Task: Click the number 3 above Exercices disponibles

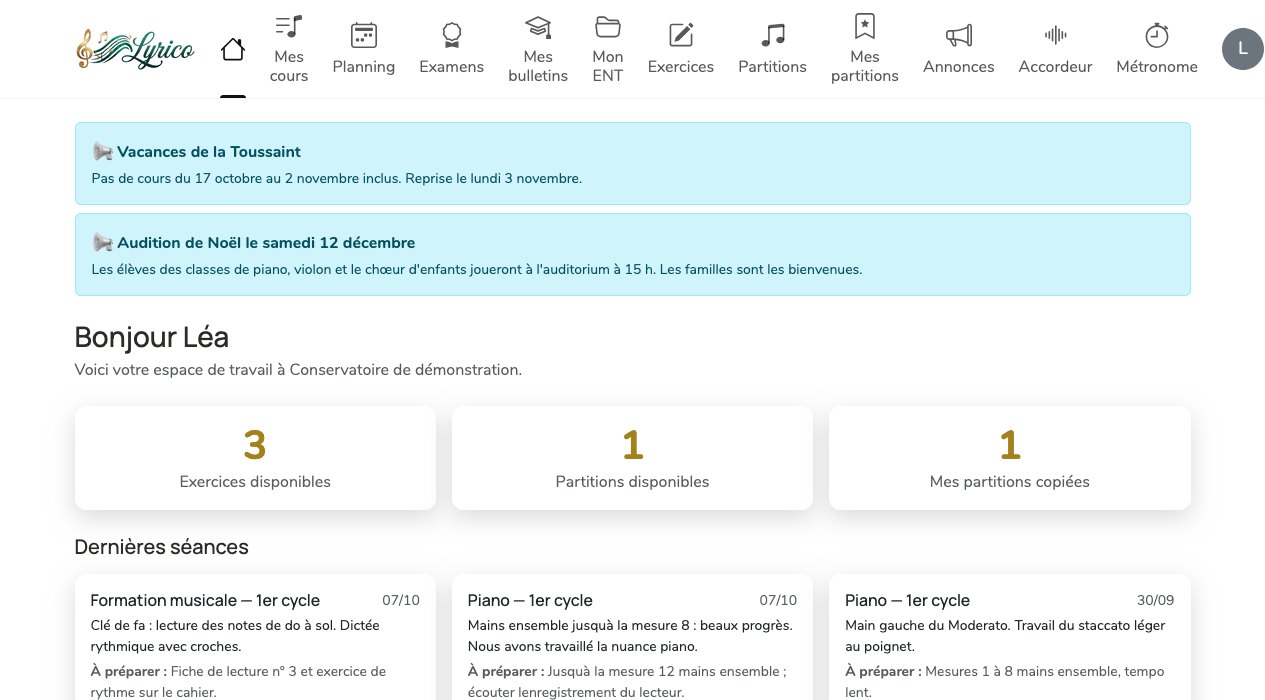Action: tap(255, 445)
